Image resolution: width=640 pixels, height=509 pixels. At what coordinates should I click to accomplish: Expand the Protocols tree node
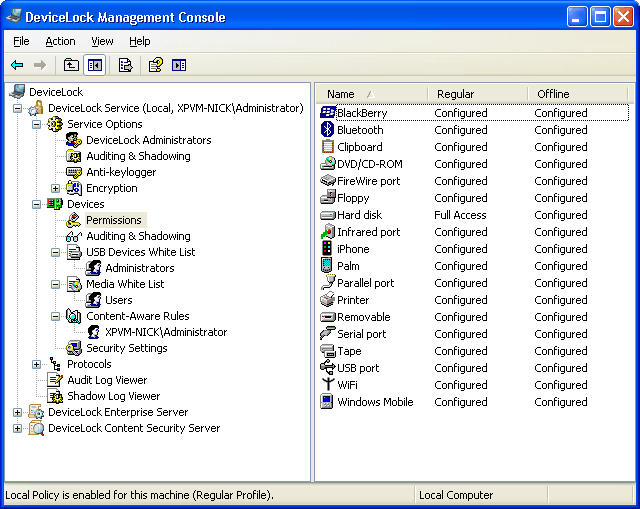pos(37,364)
